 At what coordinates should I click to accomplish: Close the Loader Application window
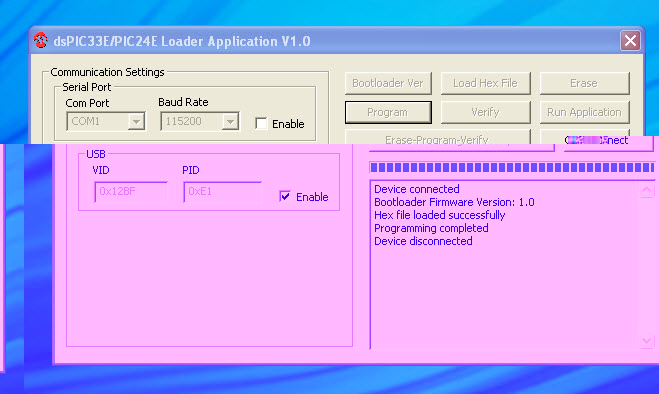point(630,41)
